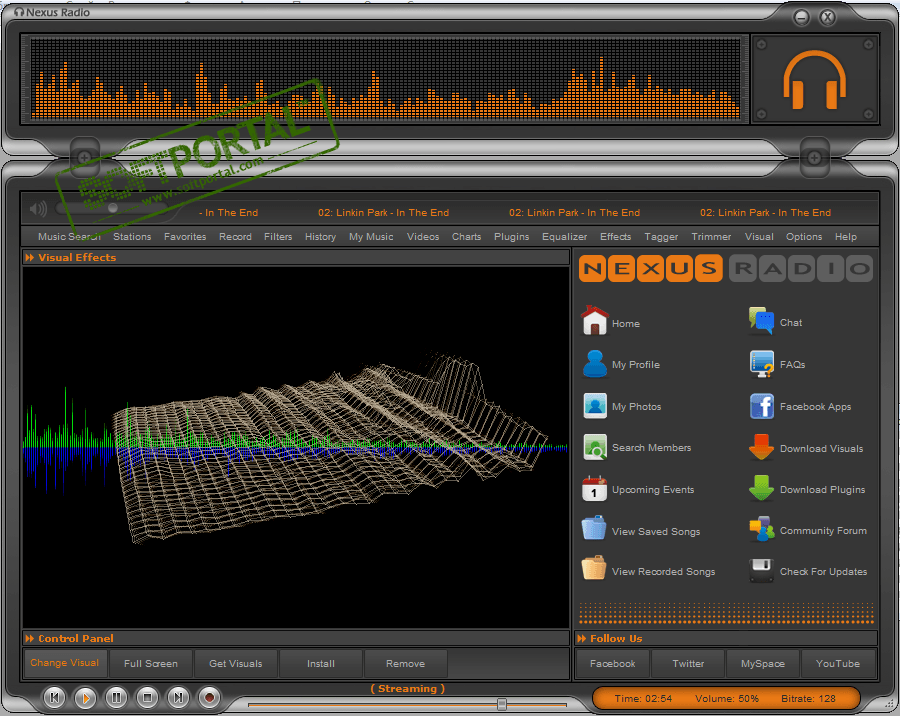The width and height of the screenshot is (900, 716).
Task: Click the Volume: 50% status readout
Action: pyautogui.click(x=727, y=699)
